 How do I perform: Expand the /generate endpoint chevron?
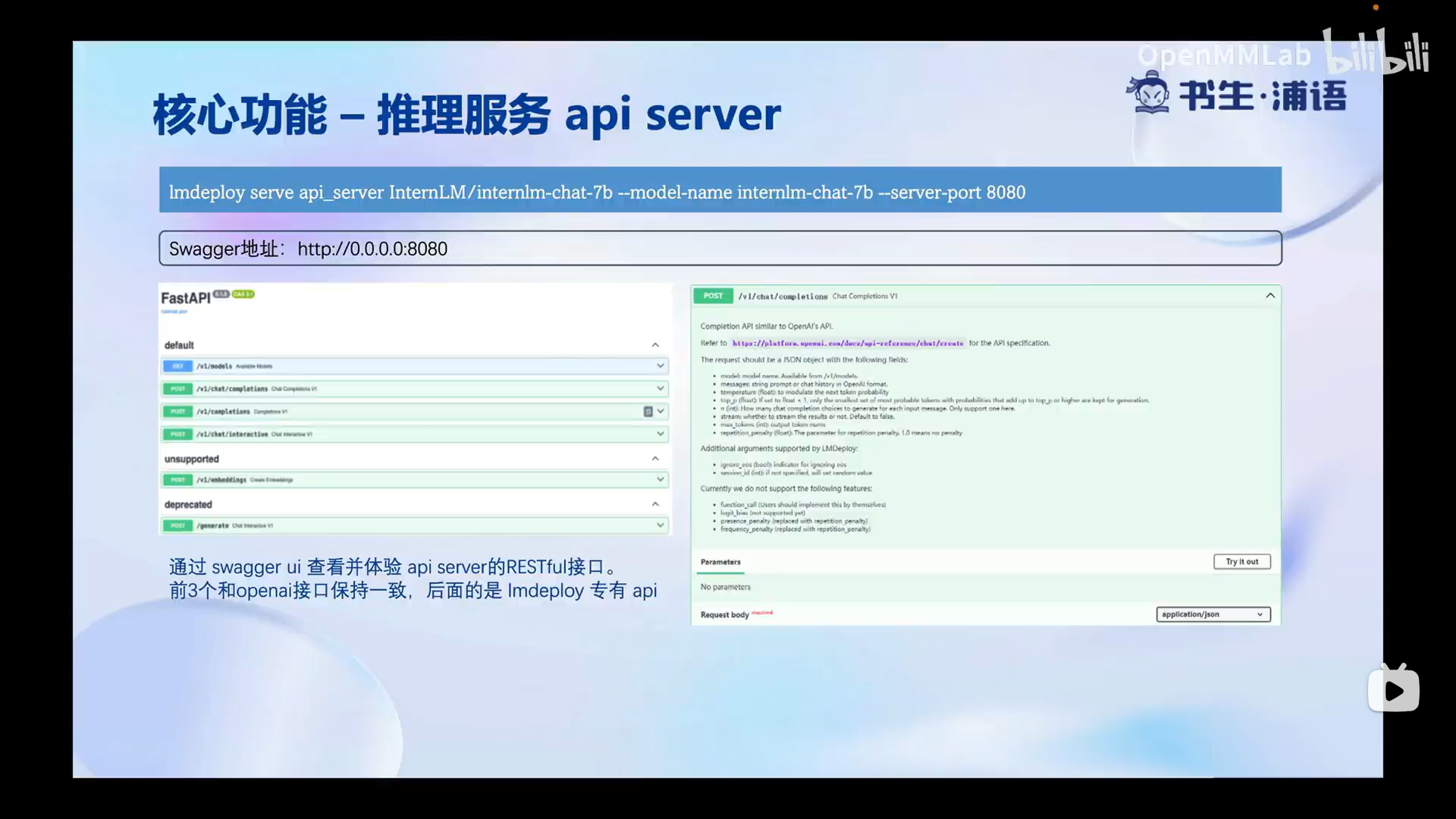coord(661,525)
